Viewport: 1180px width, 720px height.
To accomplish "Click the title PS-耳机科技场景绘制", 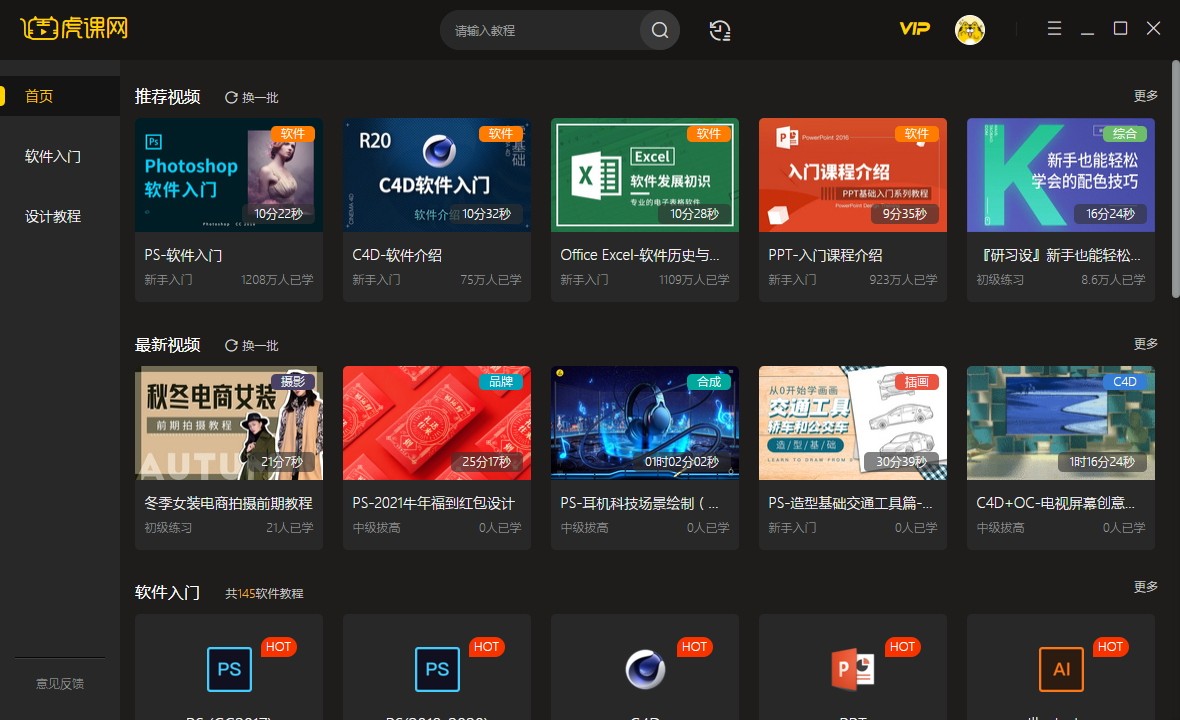I will tap(639, 503).
